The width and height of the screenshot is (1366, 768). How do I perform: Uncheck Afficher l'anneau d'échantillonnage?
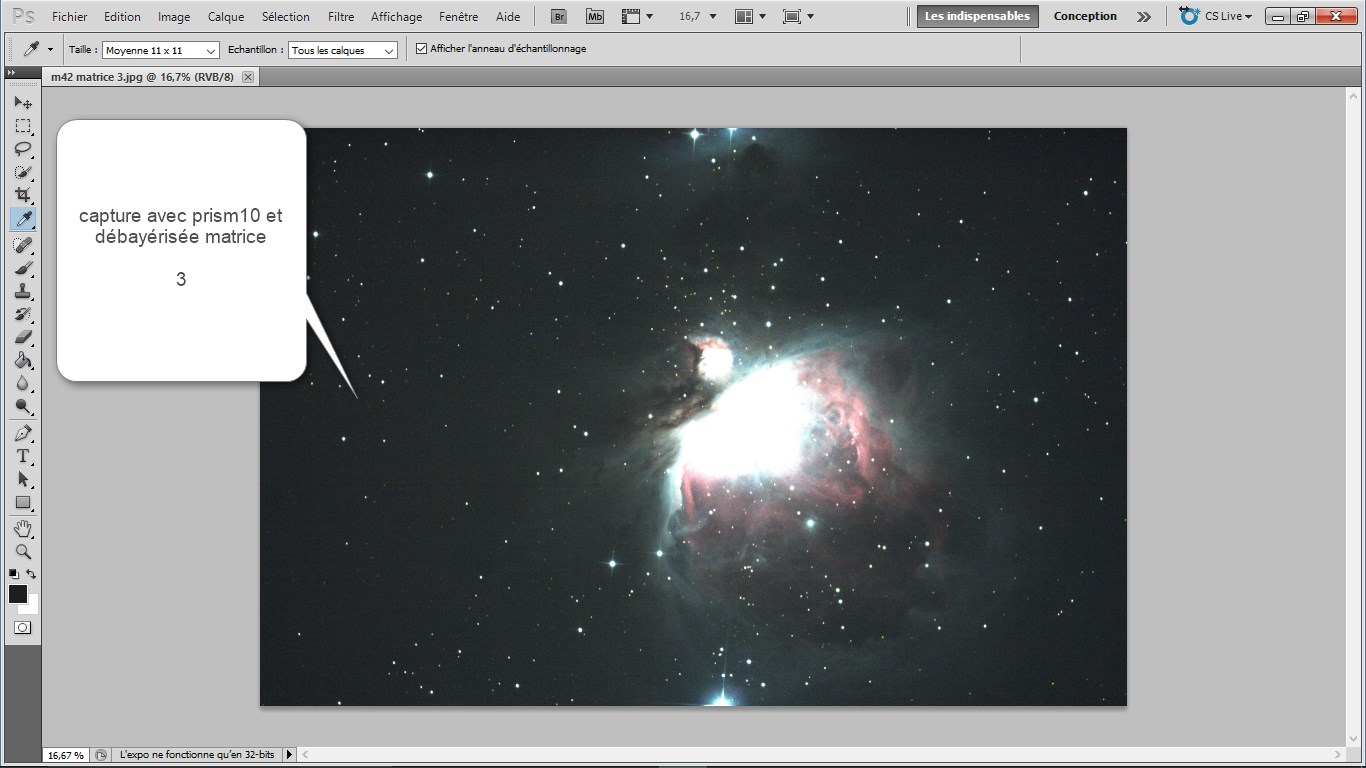coord(421,49)
